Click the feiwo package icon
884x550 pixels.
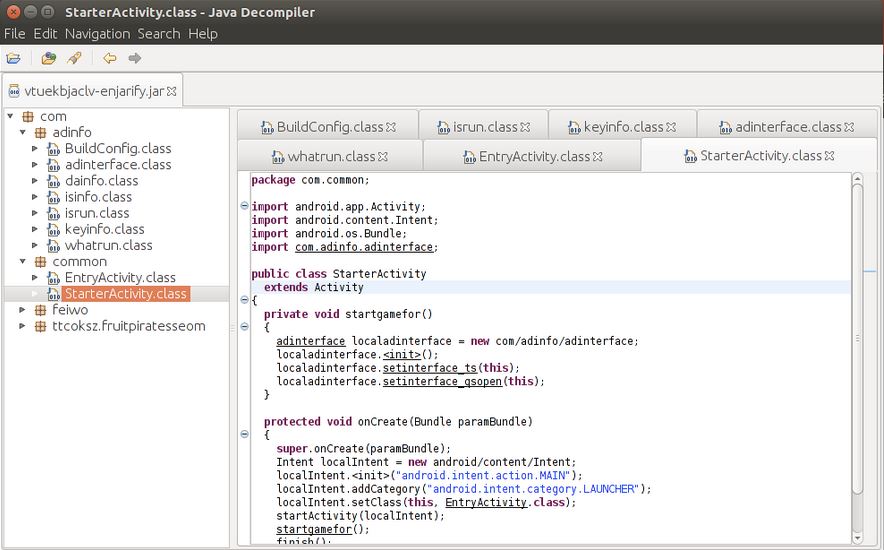pyautogui.click(x=40, y=310)
